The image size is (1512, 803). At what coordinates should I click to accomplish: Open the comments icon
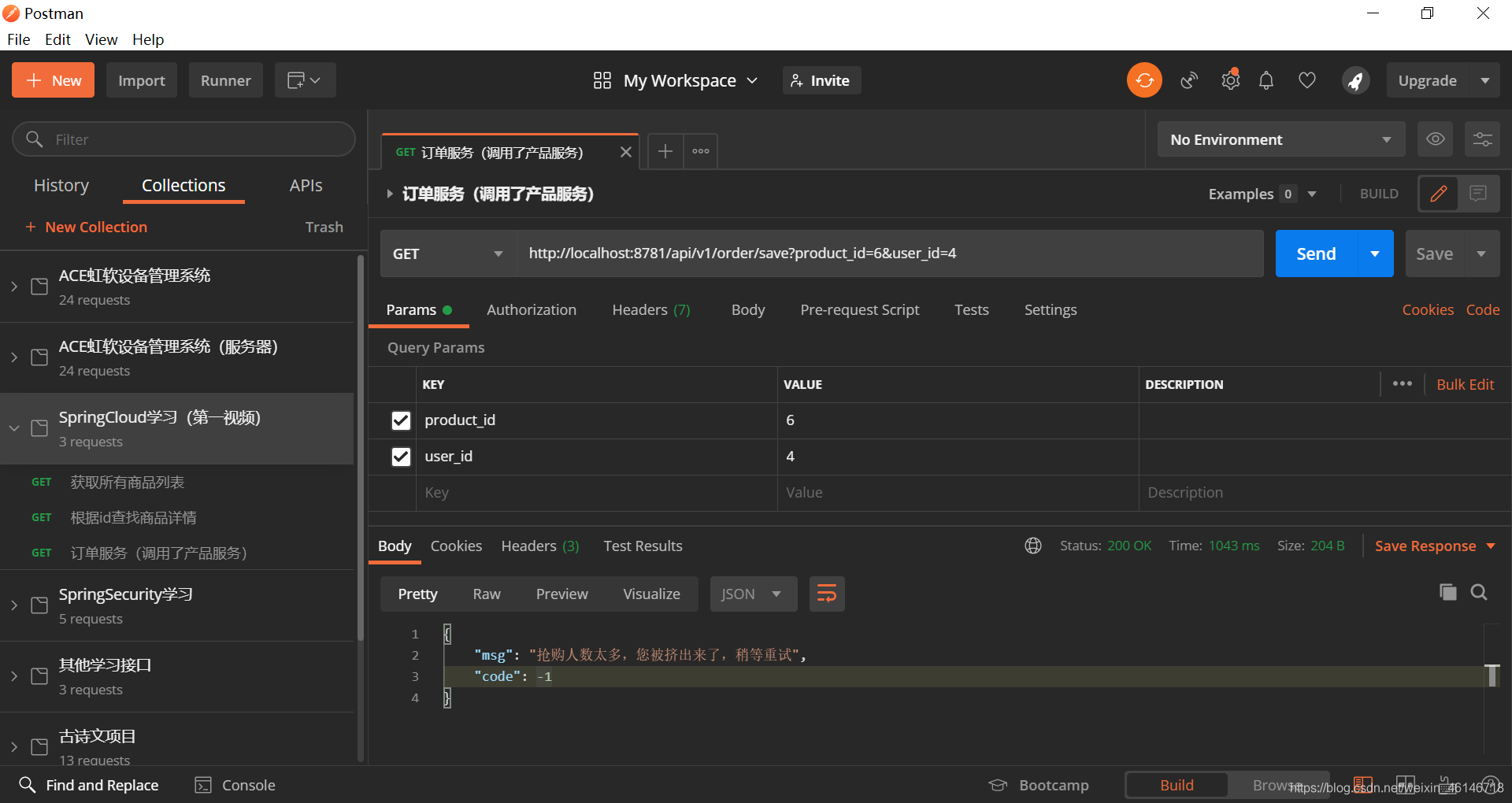1478,194
